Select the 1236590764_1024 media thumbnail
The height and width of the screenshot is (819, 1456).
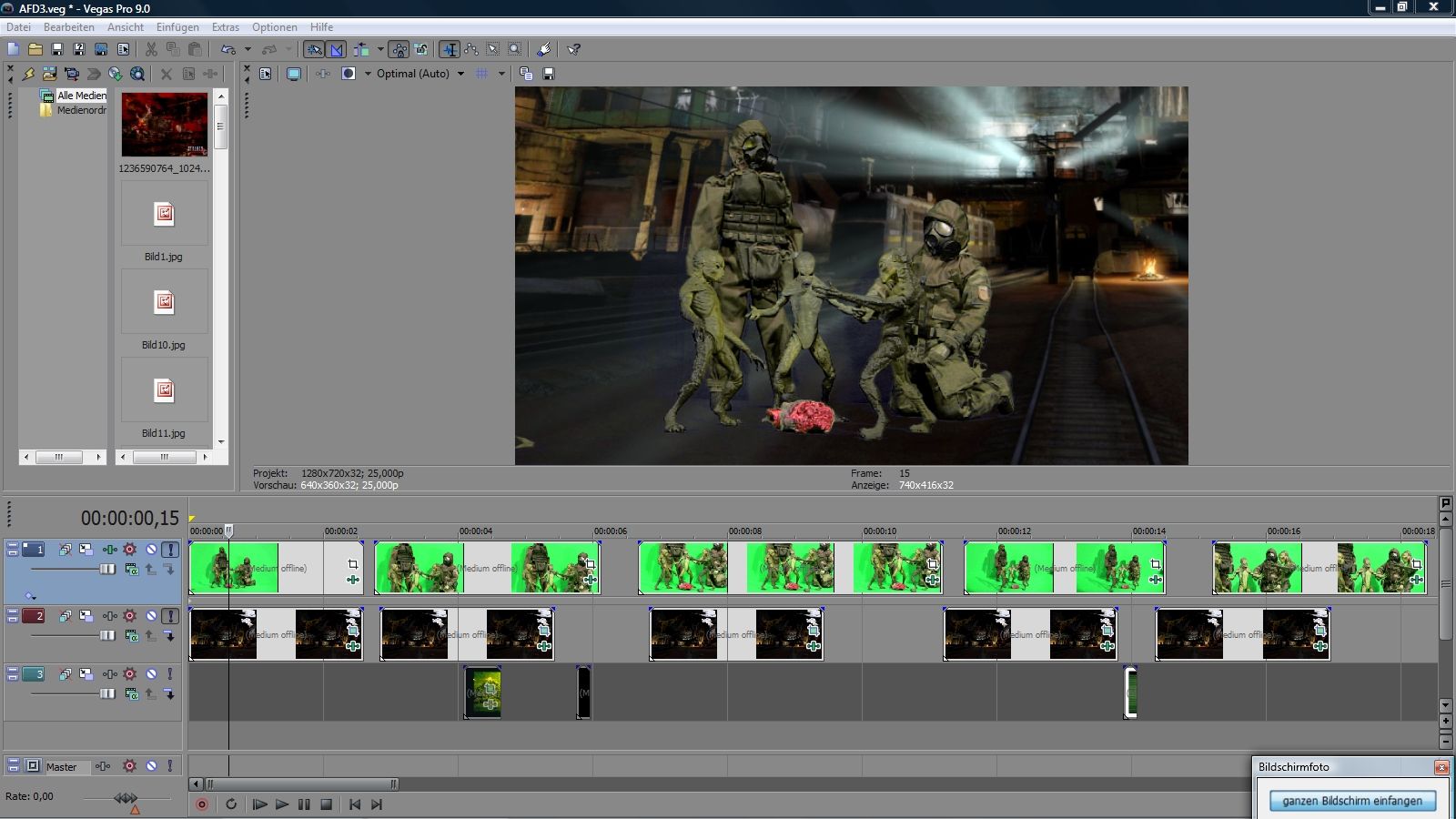pos(165,125)
